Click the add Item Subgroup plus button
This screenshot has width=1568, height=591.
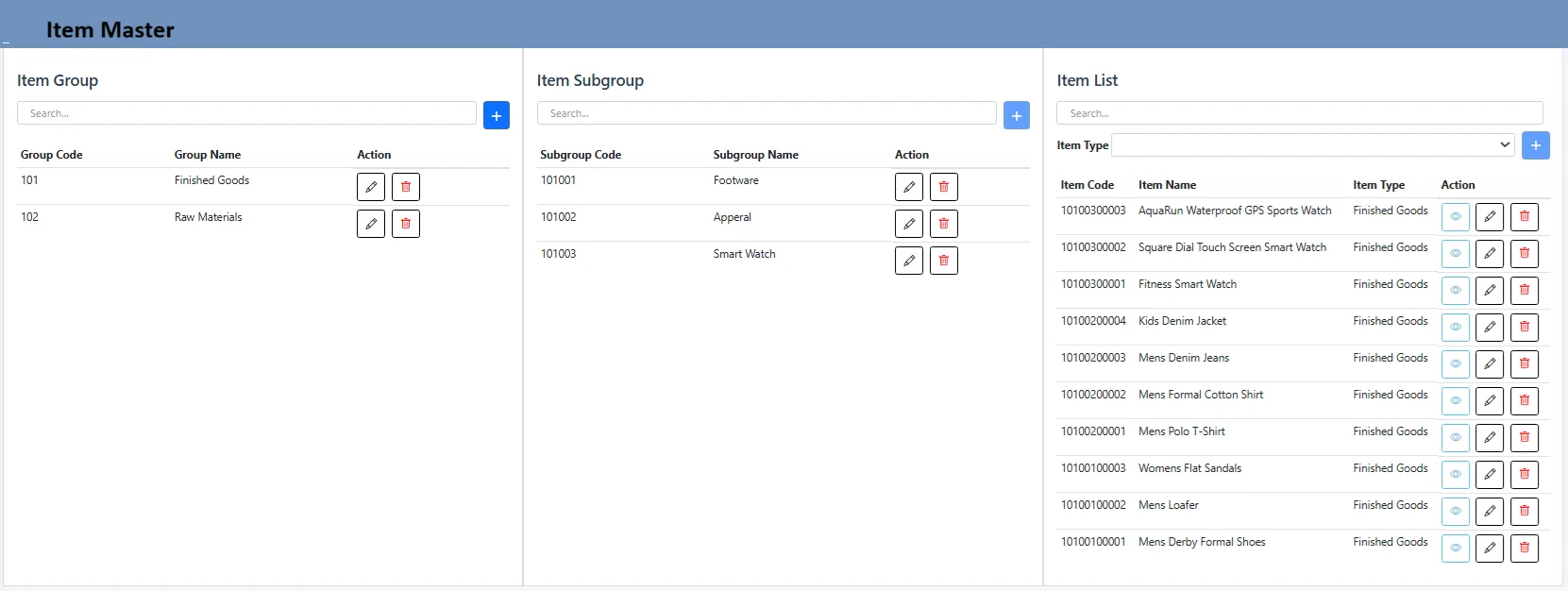(x=1016, y=115)
